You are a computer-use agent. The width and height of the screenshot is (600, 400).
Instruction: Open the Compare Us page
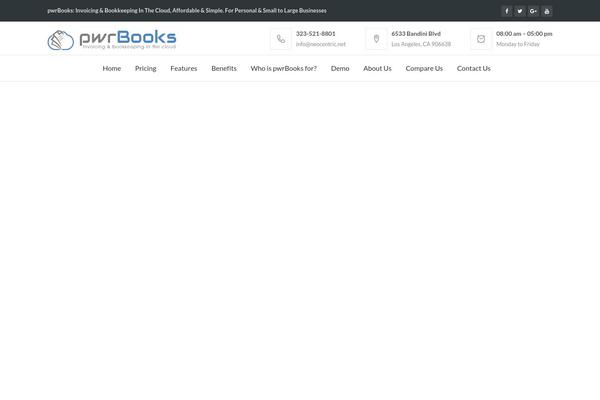pyautogui.click(x=424, y=68)
